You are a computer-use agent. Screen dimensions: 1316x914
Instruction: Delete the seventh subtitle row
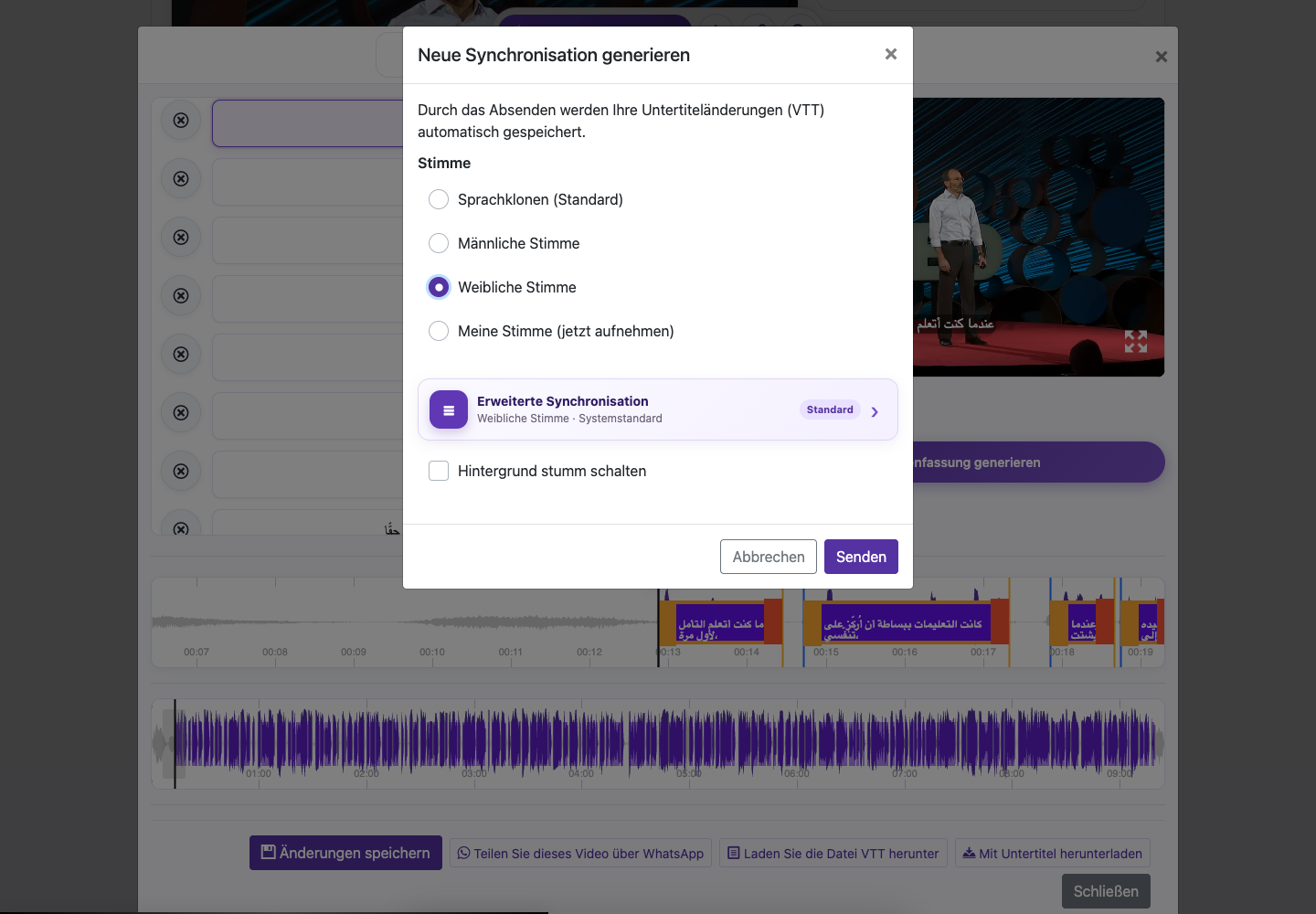(x=181, y=471)
